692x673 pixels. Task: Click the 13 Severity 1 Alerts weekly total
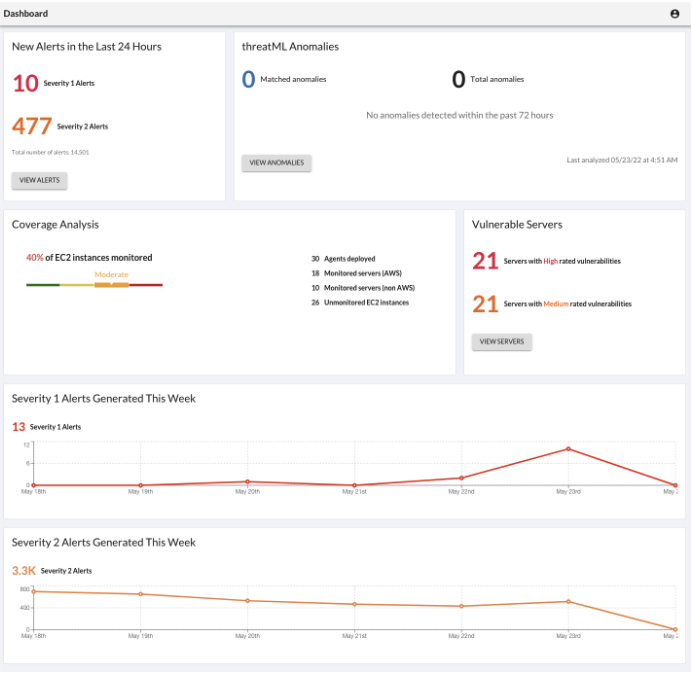[x=46, y=427]
